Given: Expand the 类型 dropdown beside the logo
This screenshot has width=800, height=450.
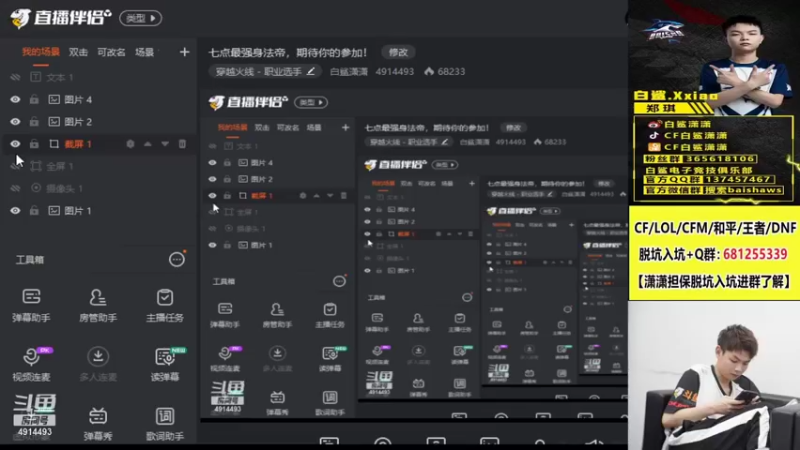Looking at the screenshot, I should coord(141,18).
